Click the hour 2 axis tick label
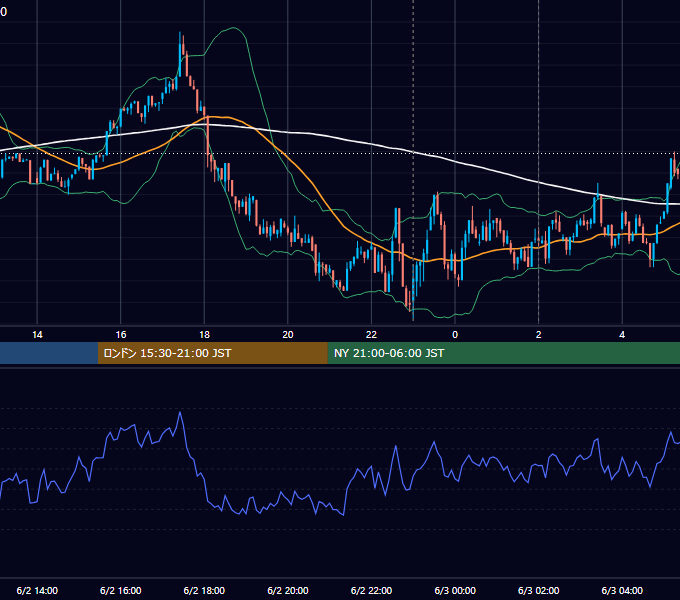Screen dimensions: 680x600 [x=539, y=335]
